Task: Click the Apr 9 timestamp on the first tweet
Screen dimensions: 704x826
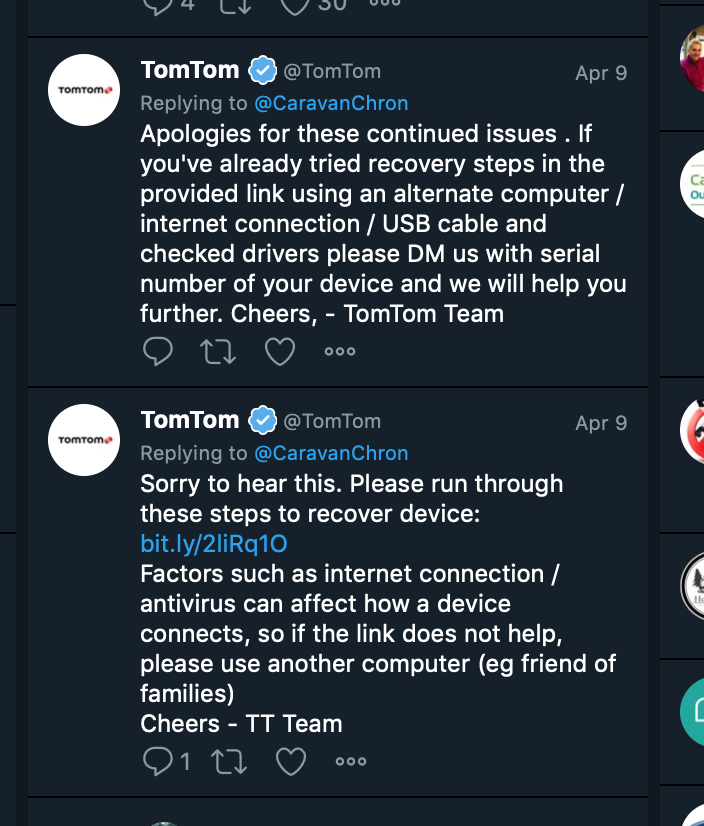Action: [599, 70]
